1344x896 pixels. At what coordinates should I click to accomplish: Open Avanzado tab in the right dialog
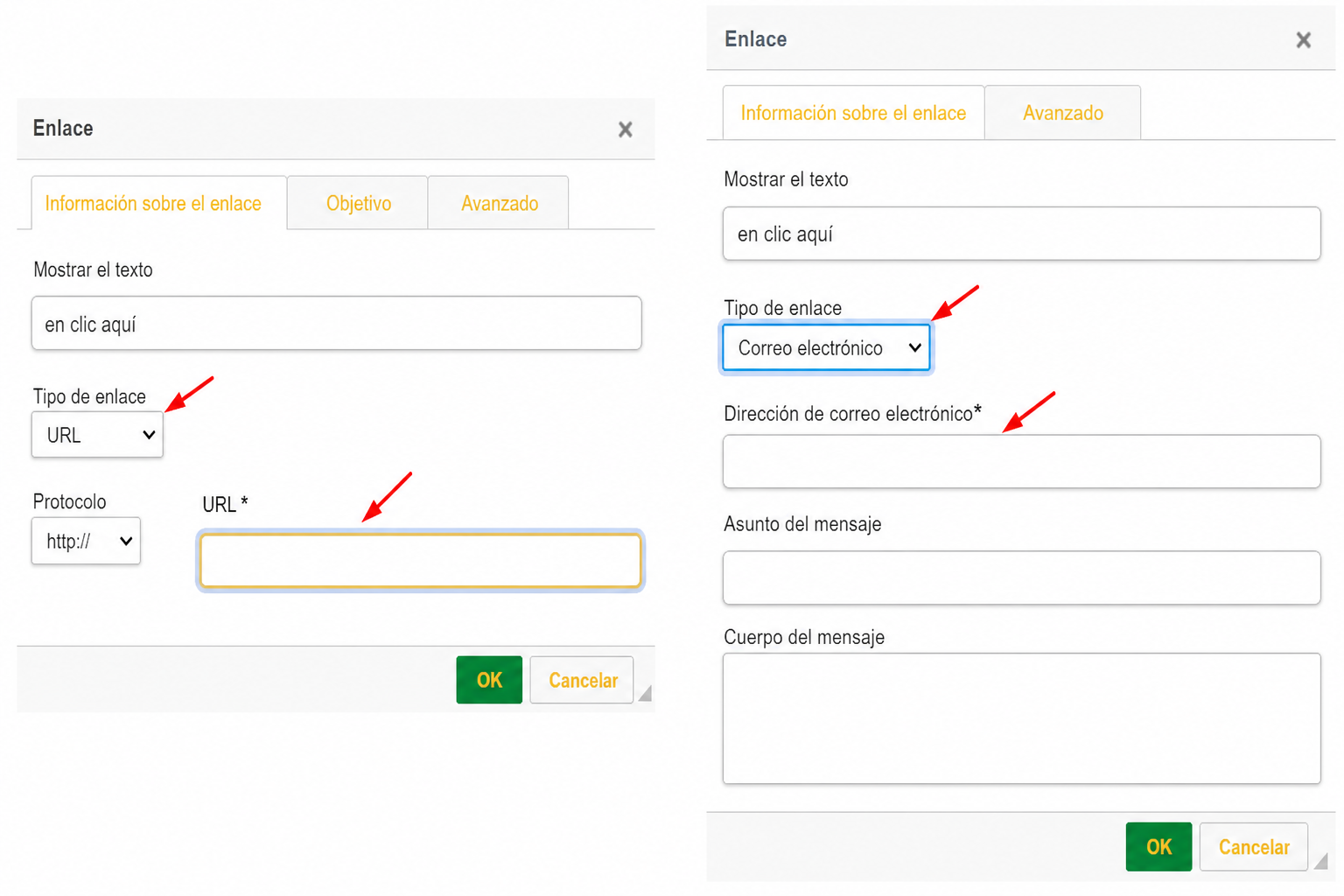[x=1062, y=113]
